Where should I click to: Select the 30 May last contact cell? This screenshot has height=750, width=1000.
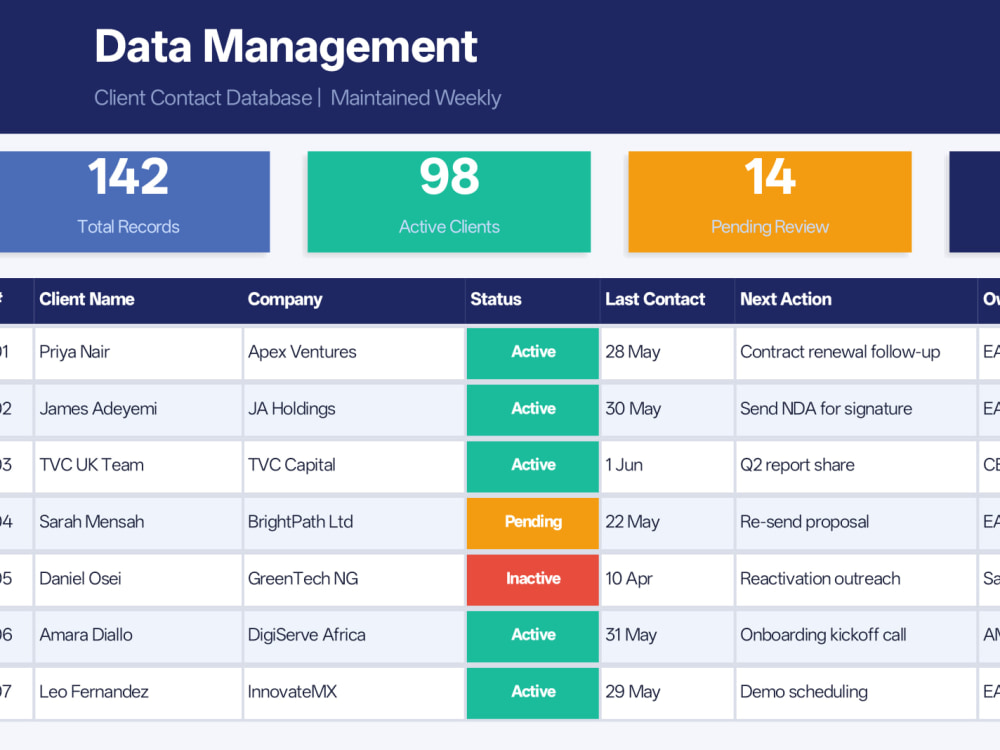tap(667, 409)
